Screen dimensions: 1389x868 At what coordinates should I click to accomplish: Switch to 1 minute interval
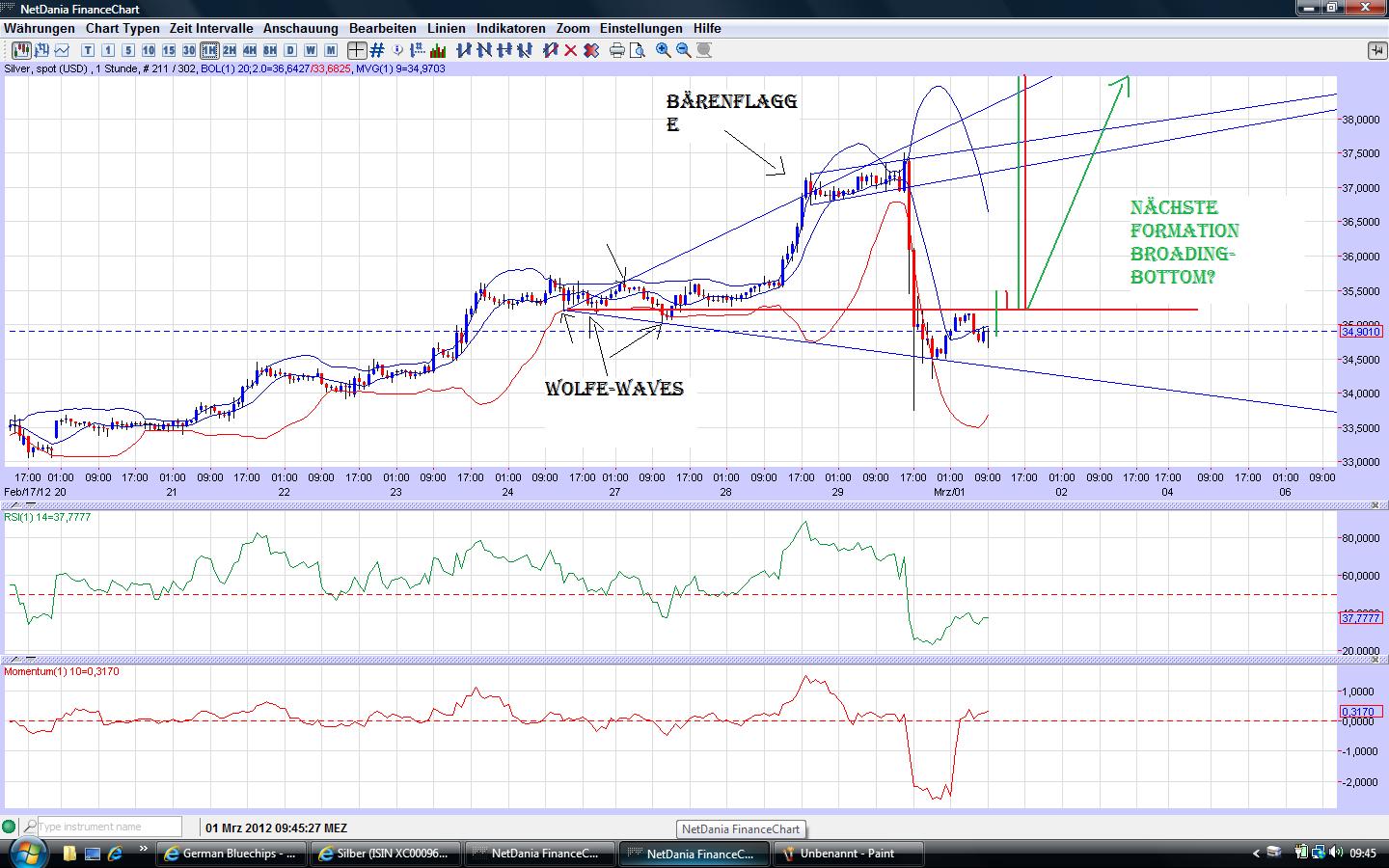pos(108,50)
